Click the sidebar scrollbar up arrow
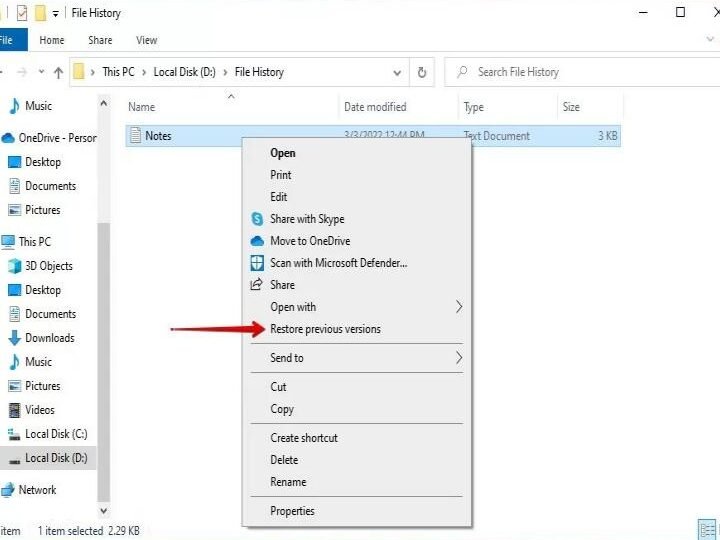Screen dimensions: 720x540 tap(104, 103)
